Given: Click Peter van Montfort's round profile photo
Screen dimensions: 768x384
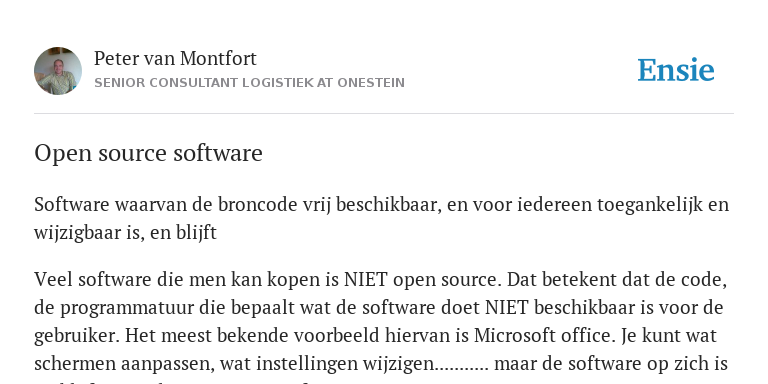Looking at the screenshot, I should (58, 71).
